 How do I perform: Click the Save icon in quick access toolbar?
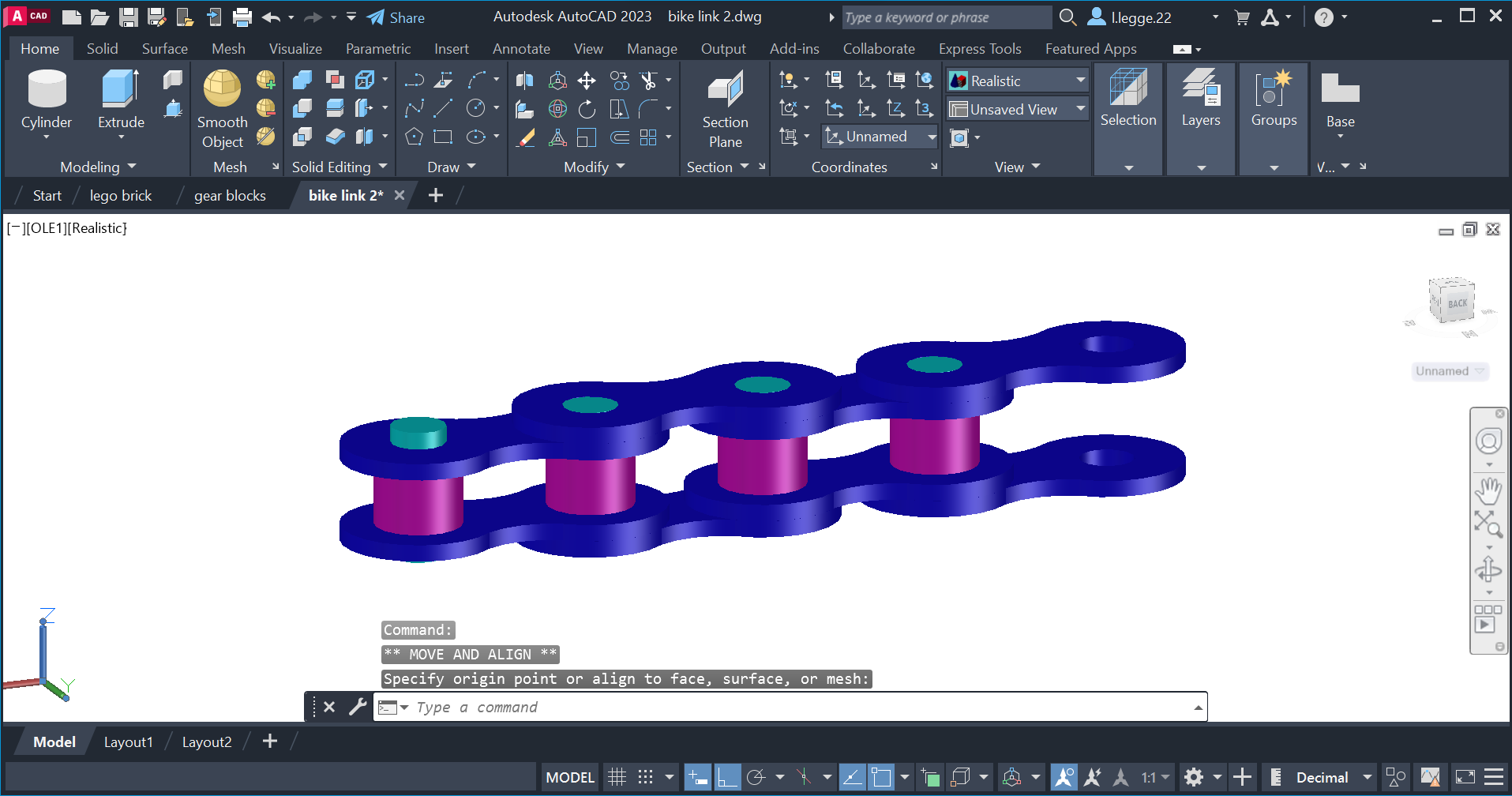point(129,17)
